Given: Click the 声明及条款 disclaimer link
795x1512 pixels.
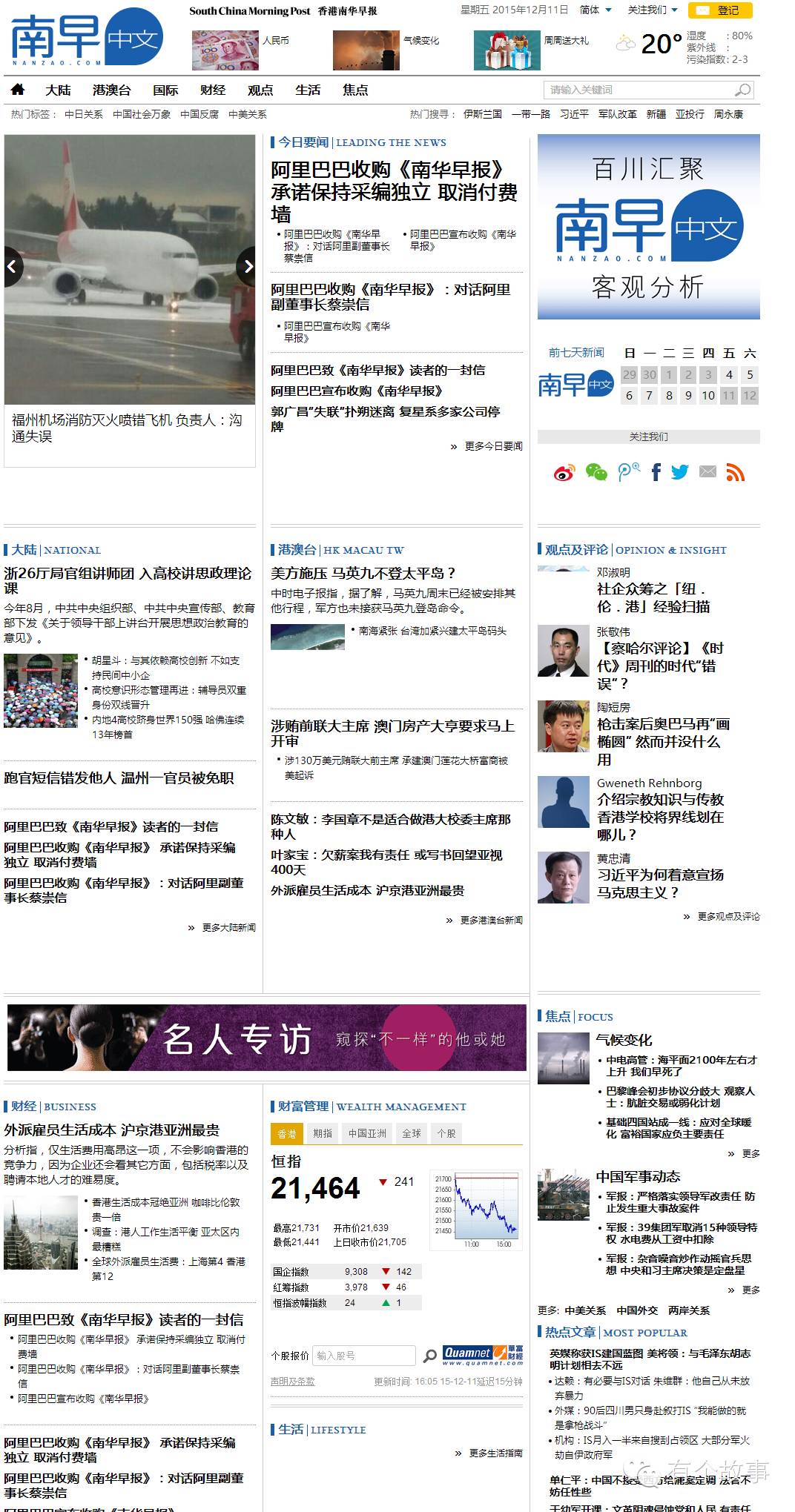Looking at the screenshot, I should (292, 1382).
